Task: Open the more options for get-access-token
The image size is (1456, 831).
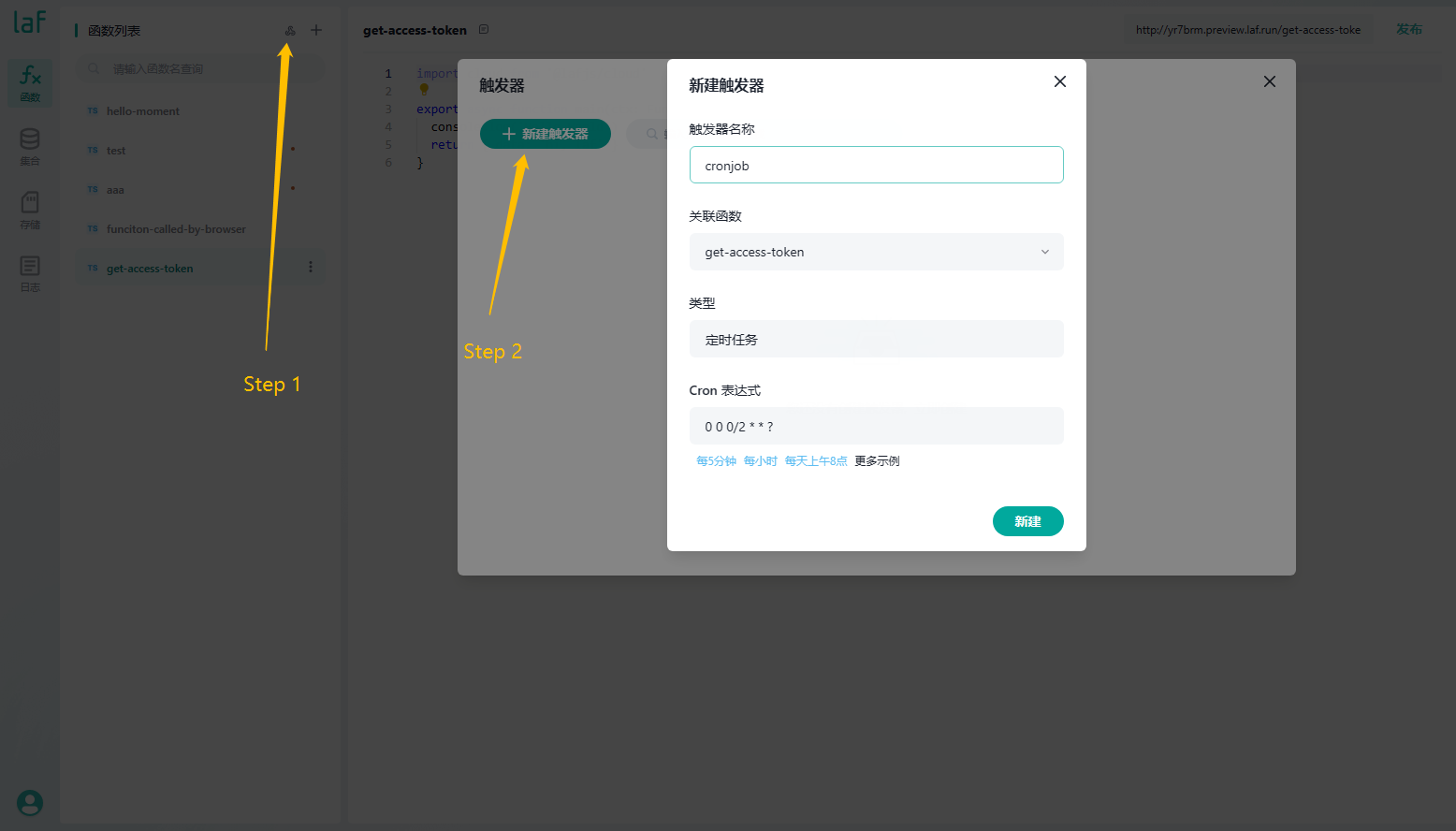Action: pyautogui.click(x=311, y=268)
